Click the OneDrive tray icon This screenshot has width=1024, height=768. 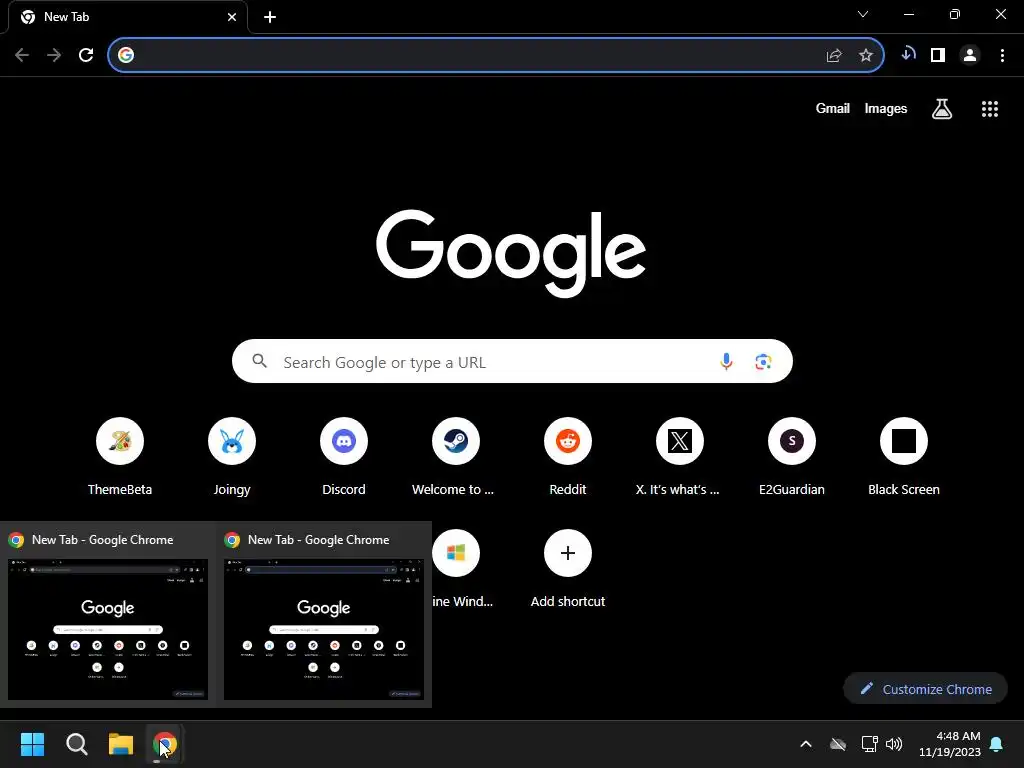pos(838,744)
